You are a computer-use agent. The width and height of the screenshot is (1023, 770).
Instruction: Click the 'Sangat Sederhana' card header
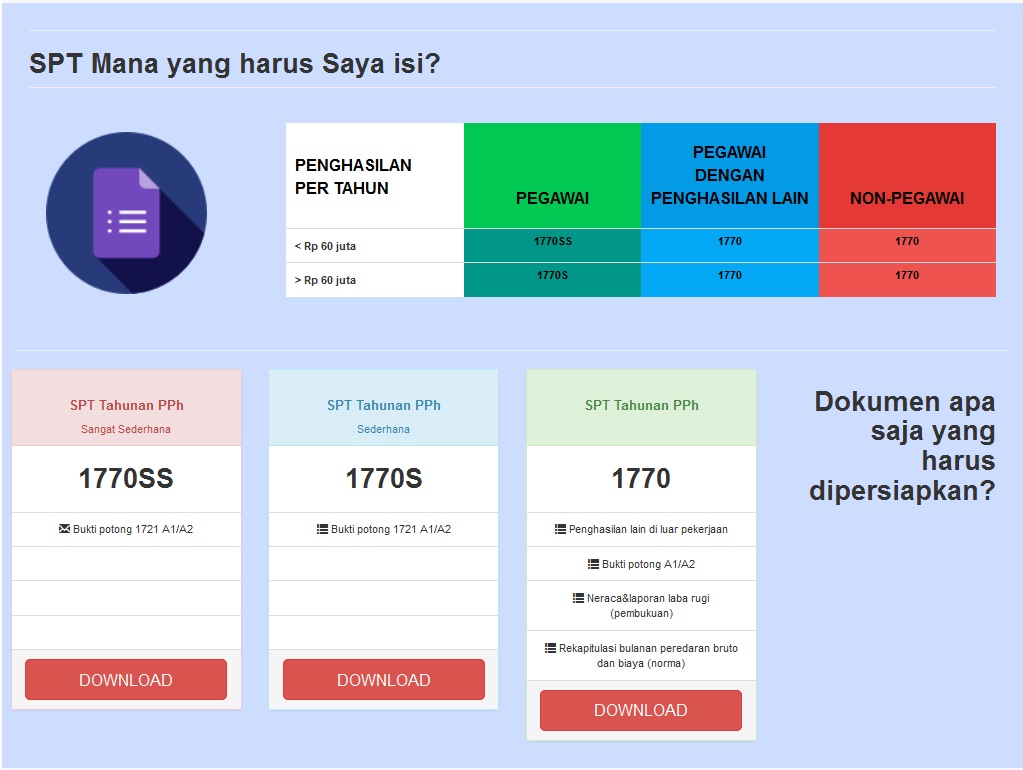pyautogui.click(x=127, y=408)
